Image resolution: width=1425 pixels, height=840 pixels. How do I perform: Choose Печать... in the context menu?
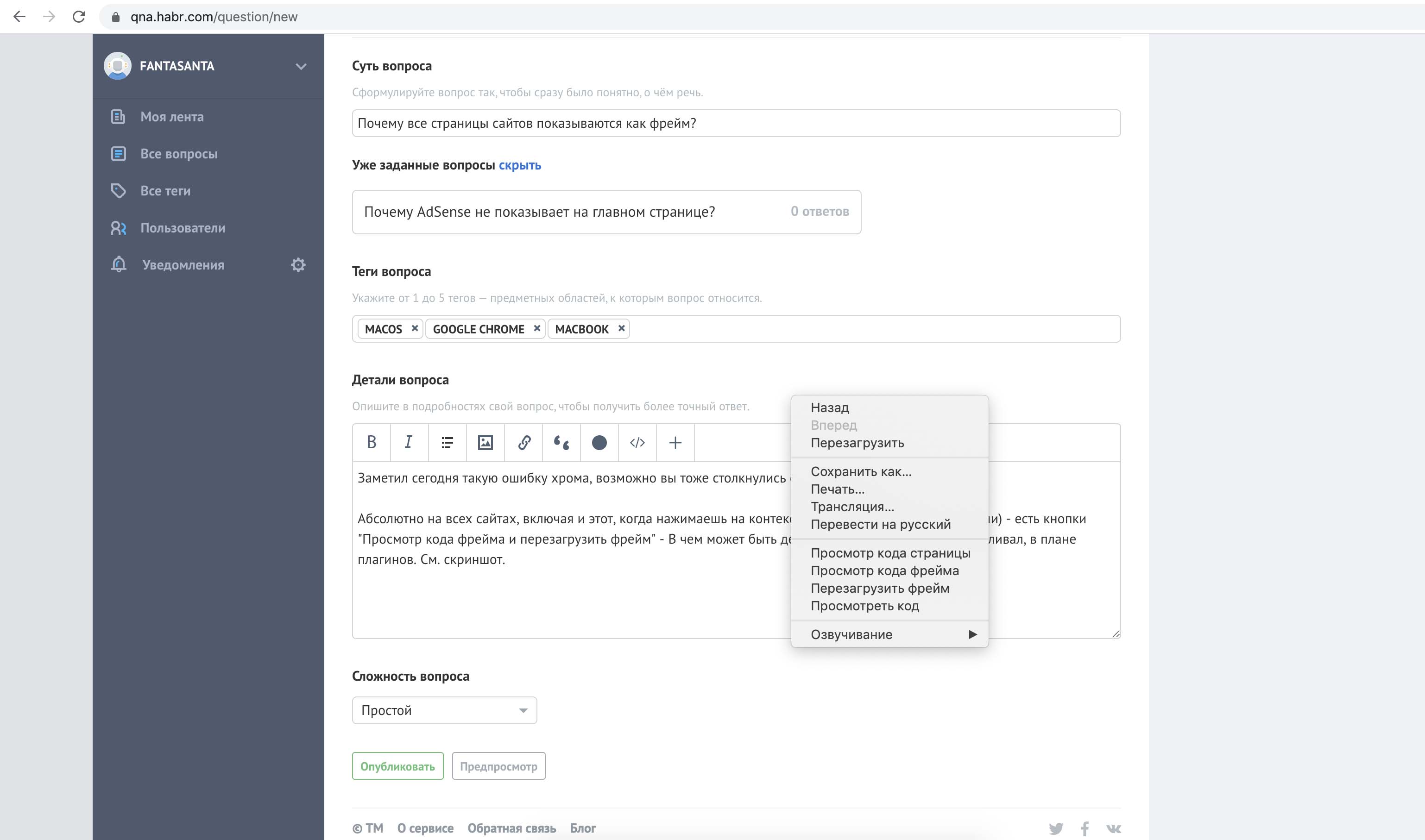pos(889,489)
